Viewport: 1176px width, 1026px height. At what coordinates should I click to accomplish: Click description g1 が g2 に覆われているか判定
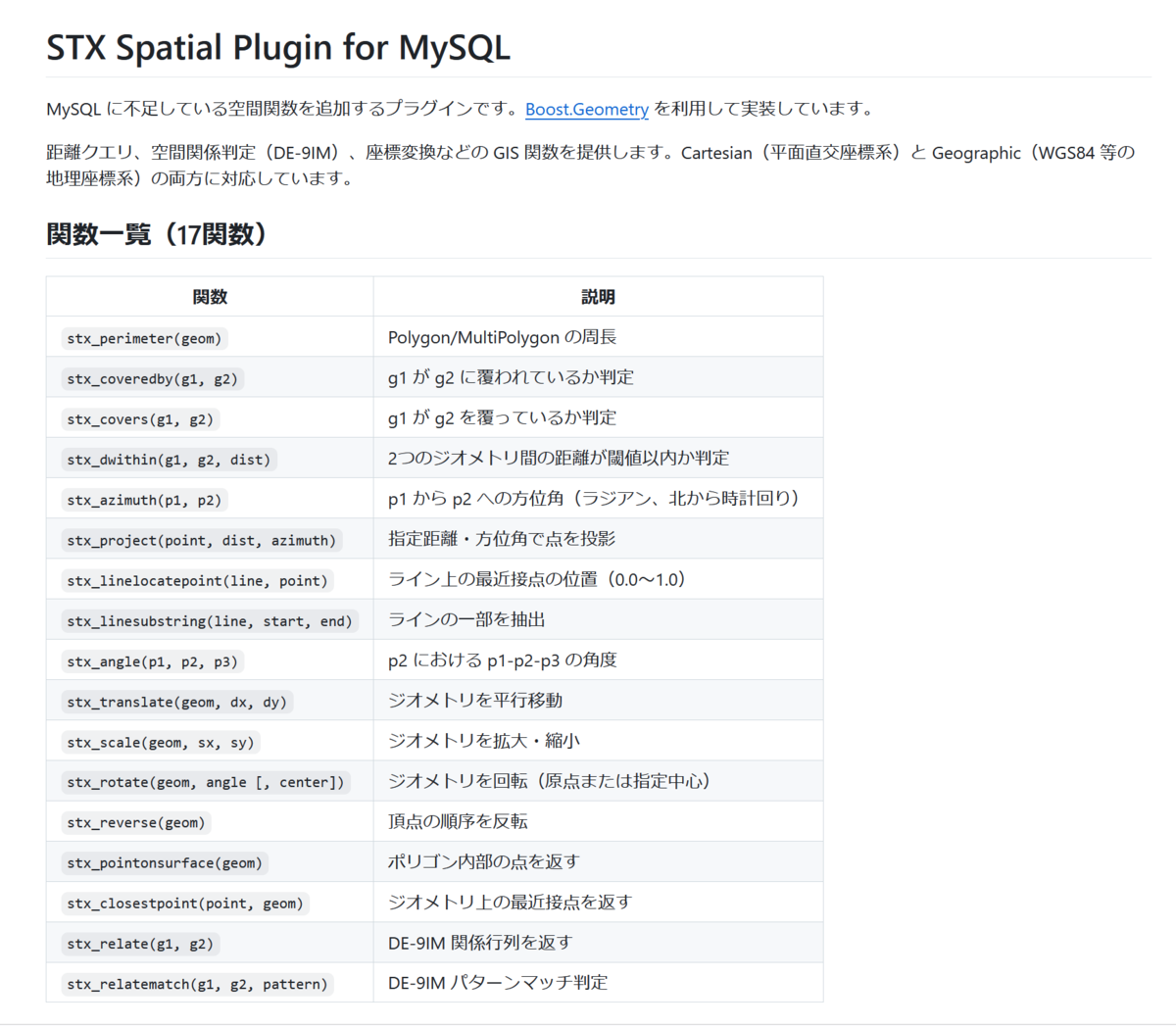coord(511,377)
